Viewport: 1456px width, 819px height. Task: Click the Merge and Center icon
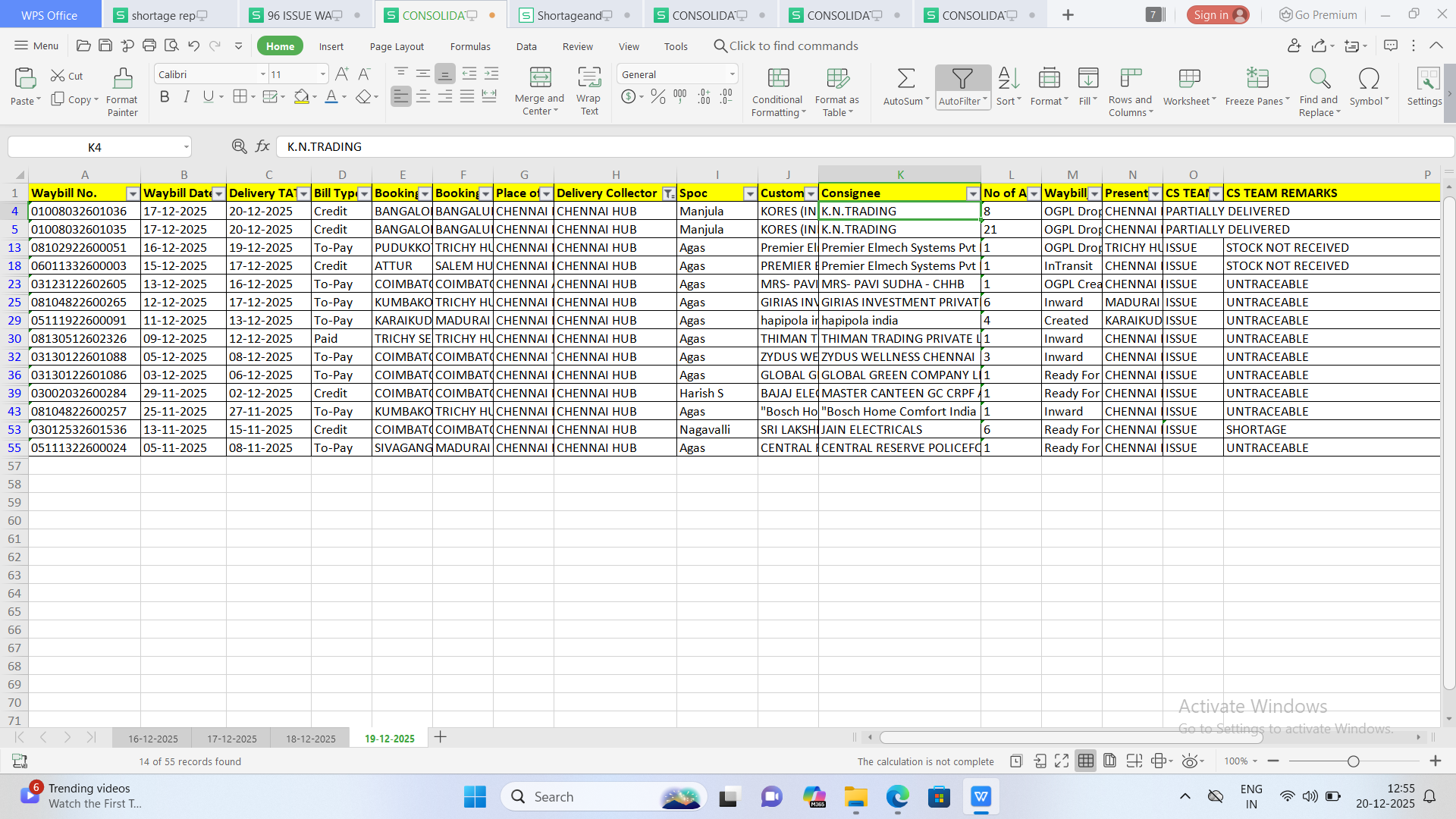click(540, 78)
